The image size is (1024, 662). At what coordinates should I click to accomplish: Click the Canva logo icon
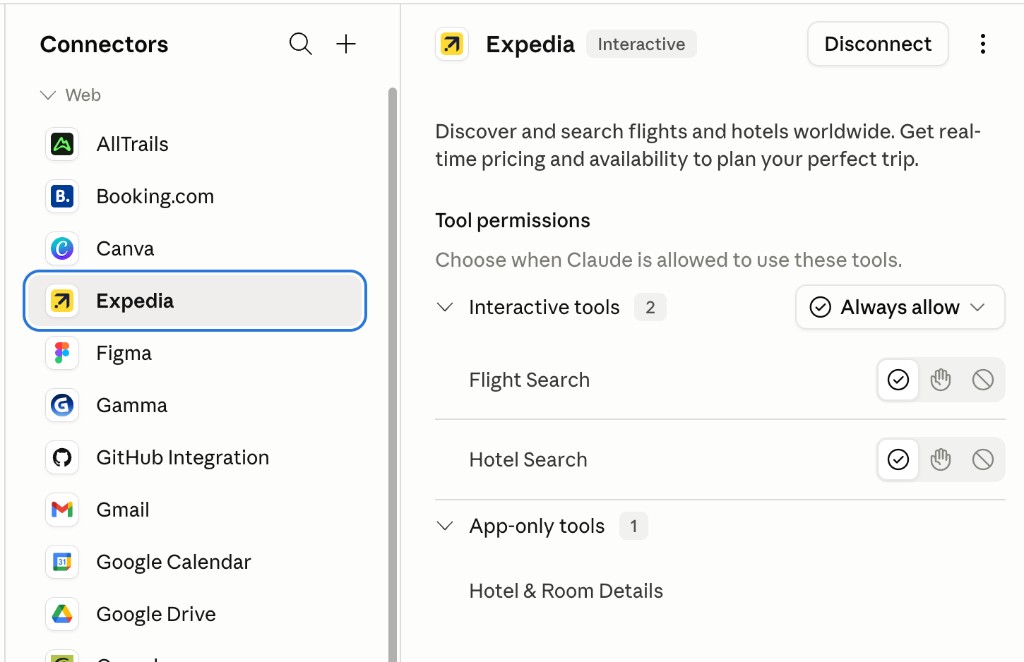click(62, 248)
